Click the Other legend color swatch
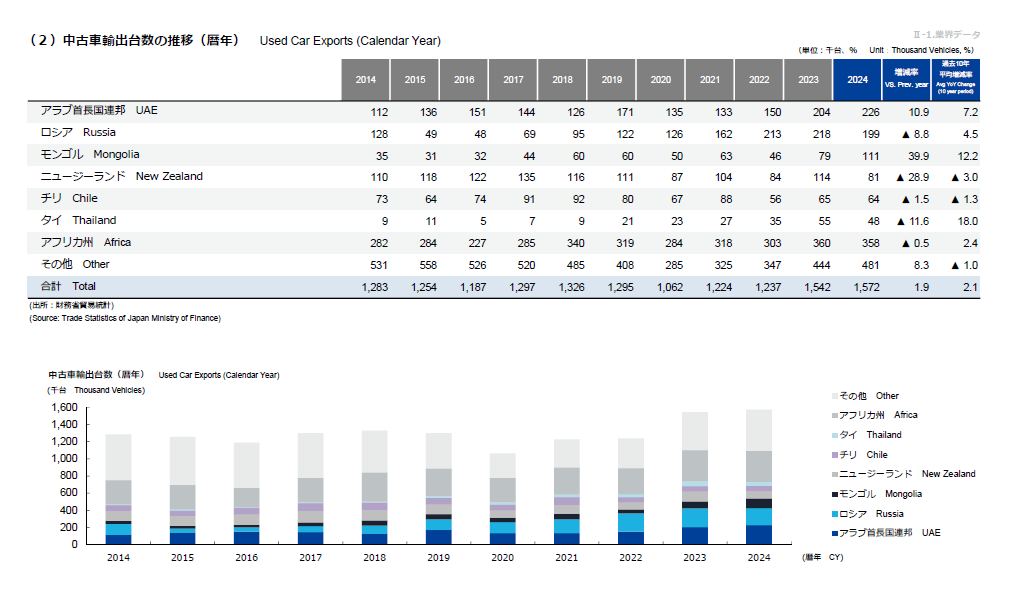 pos(834,396)
